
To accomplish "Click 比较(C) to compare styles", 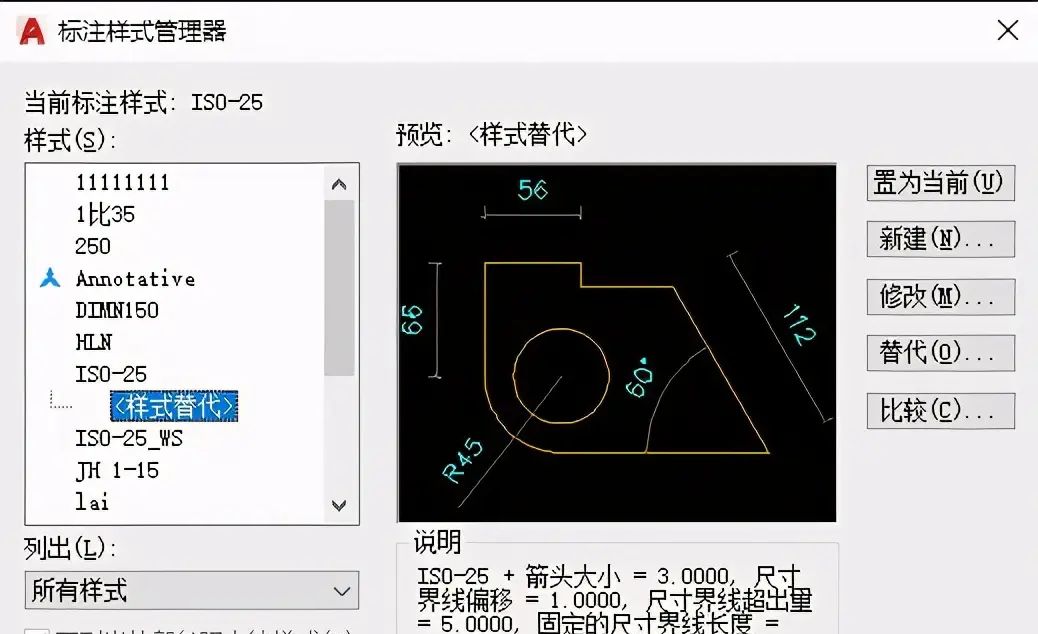I will coord(939,410).
